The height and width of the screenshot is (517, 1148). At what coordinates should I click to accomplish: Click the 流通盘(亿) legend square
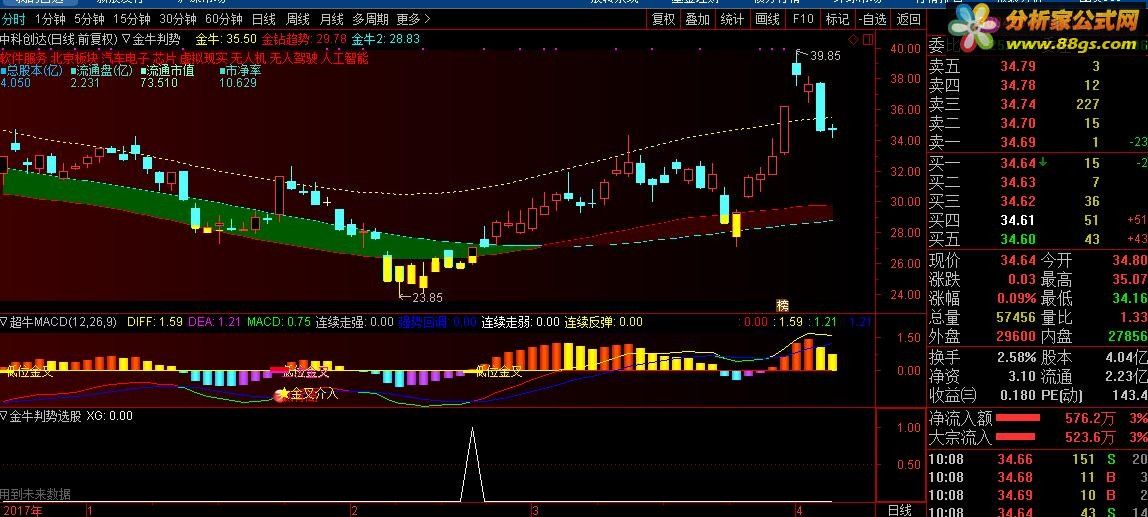point(74,71)
